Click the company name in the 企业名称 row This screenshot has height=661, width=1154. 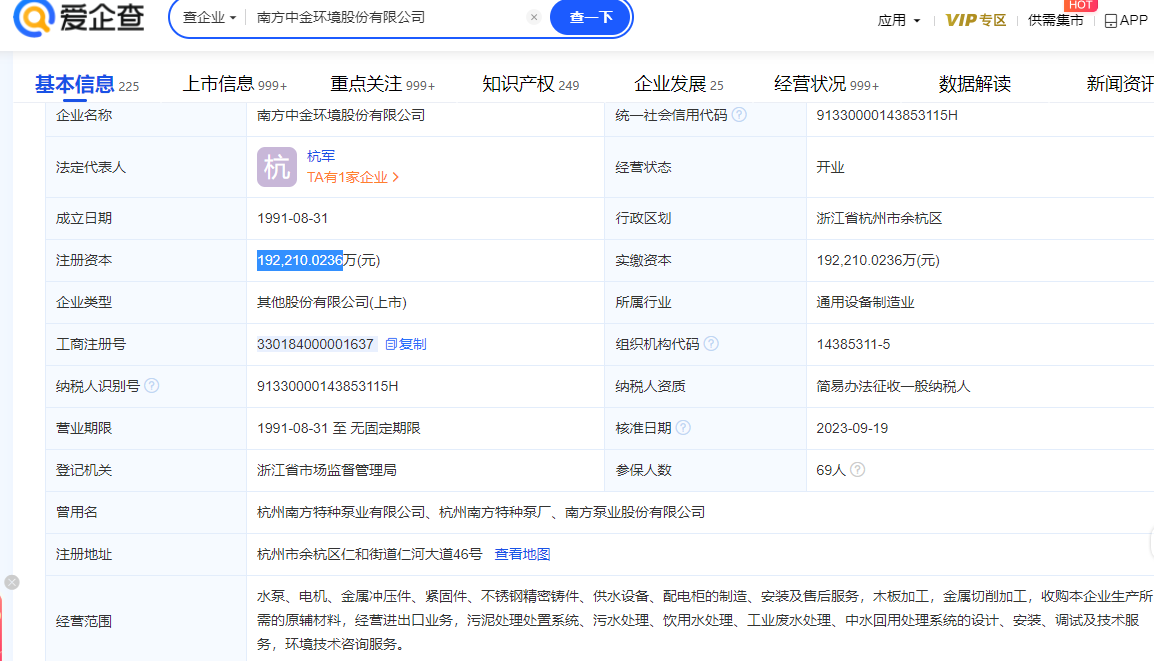(x=341, y=115)
